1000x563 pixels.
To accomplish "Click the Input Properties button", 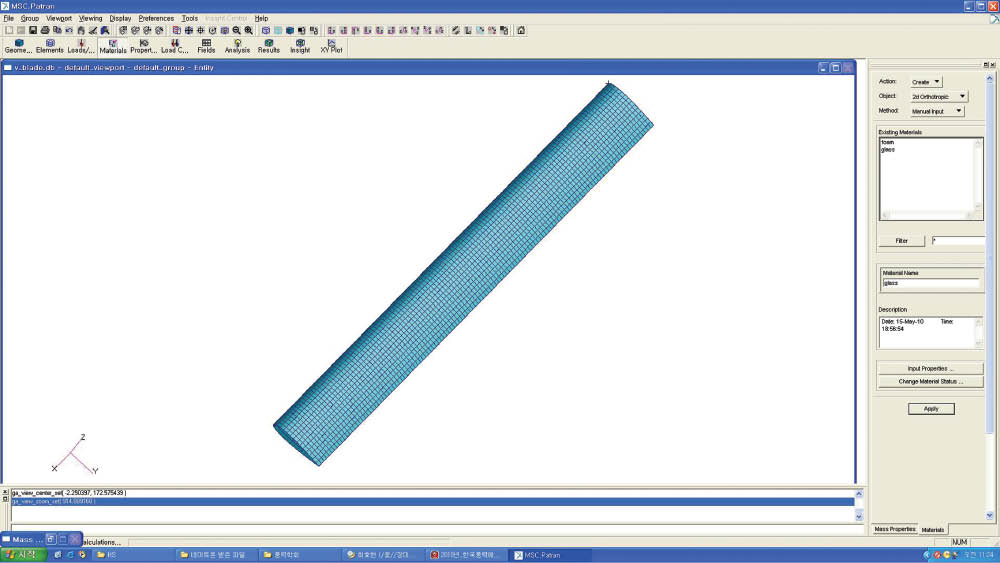I will click(930, 368).
